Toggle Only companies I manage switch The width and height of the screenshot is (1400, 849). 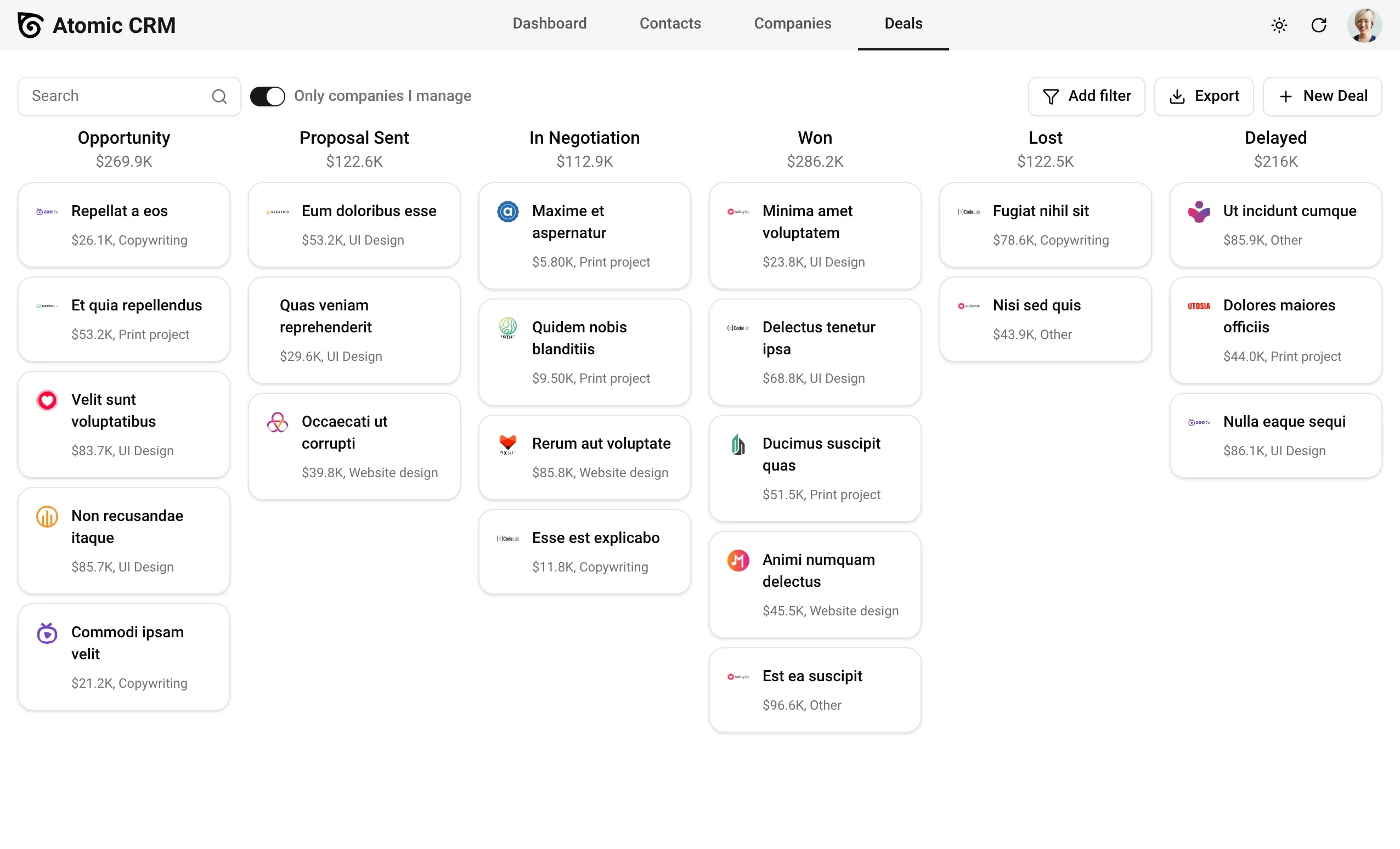click(268, 96)
